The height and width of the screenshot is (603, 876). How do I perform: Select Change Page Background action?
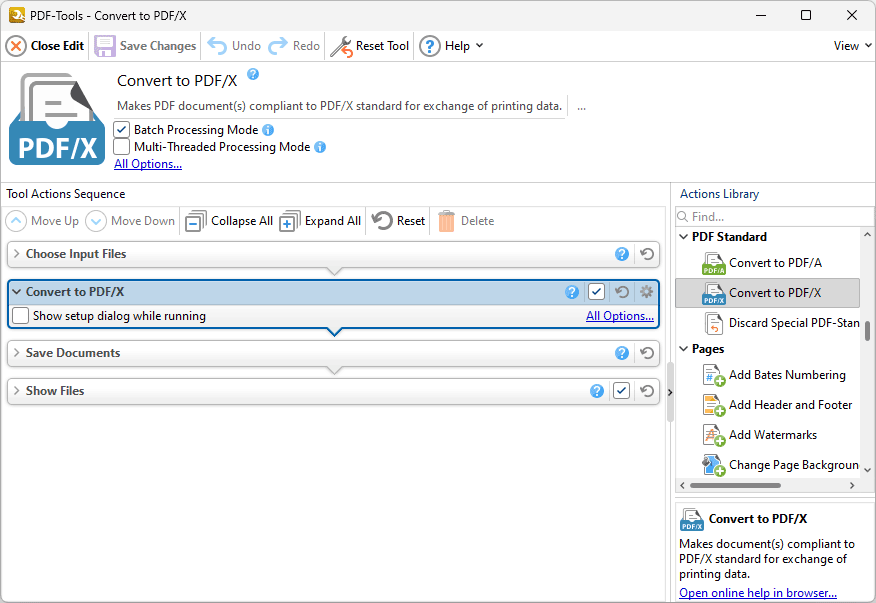(768, 465)
